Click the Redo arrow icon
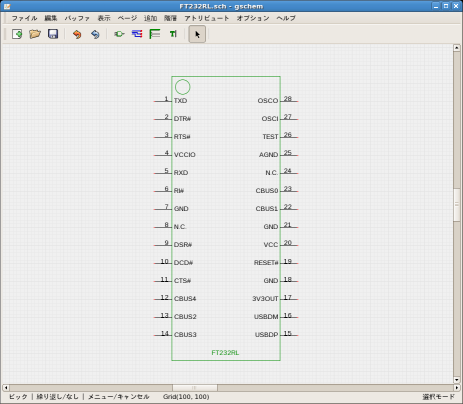 point(95,34)
